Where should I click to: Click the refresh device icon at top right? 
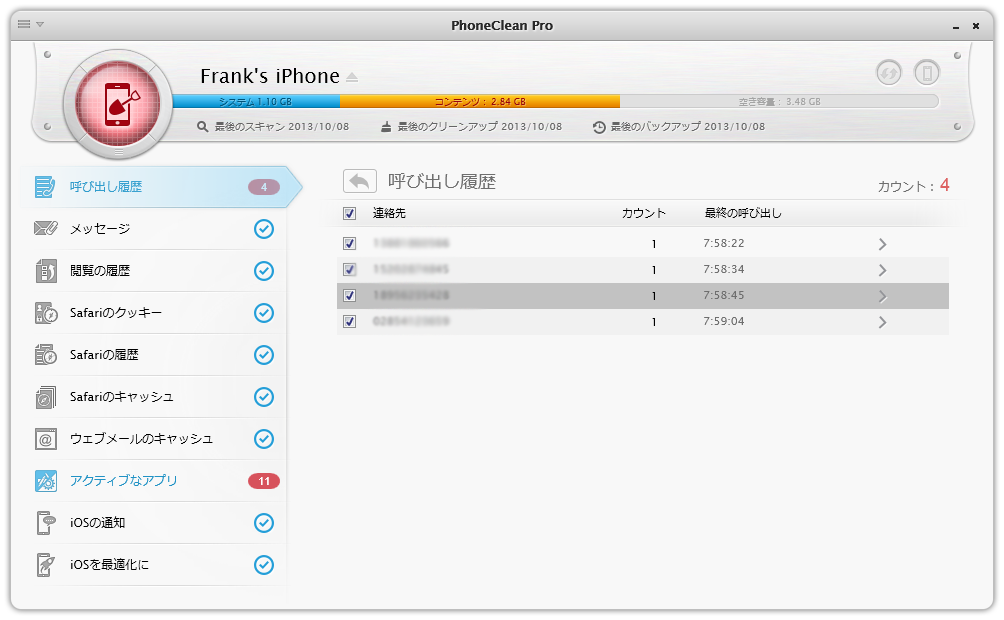889,72
